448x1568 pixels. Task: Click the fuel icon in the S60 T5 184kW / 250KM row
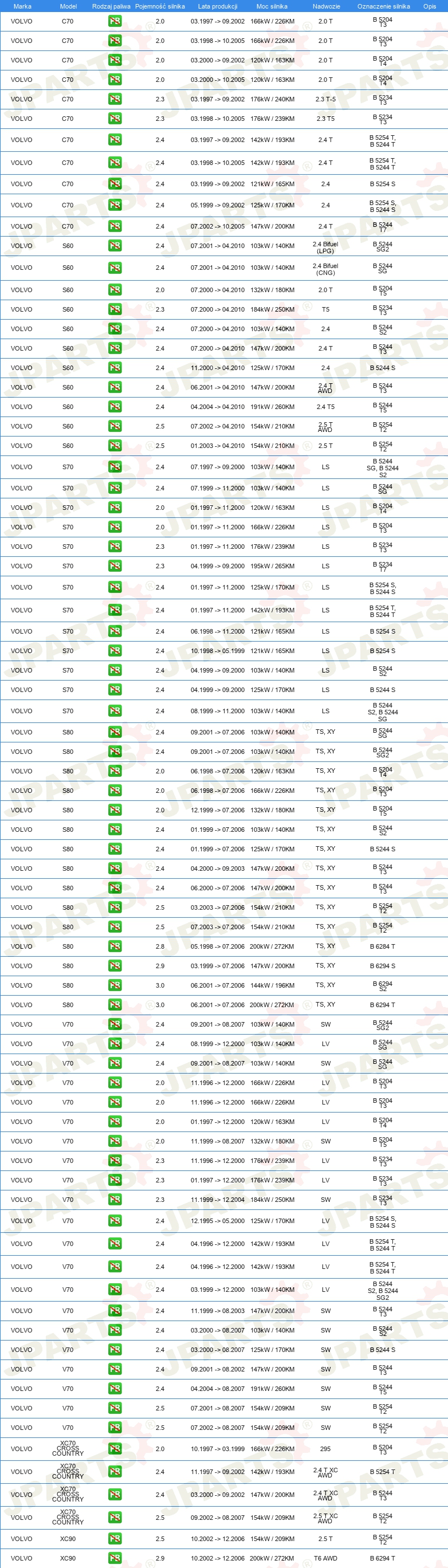click(x=115, y=309)
